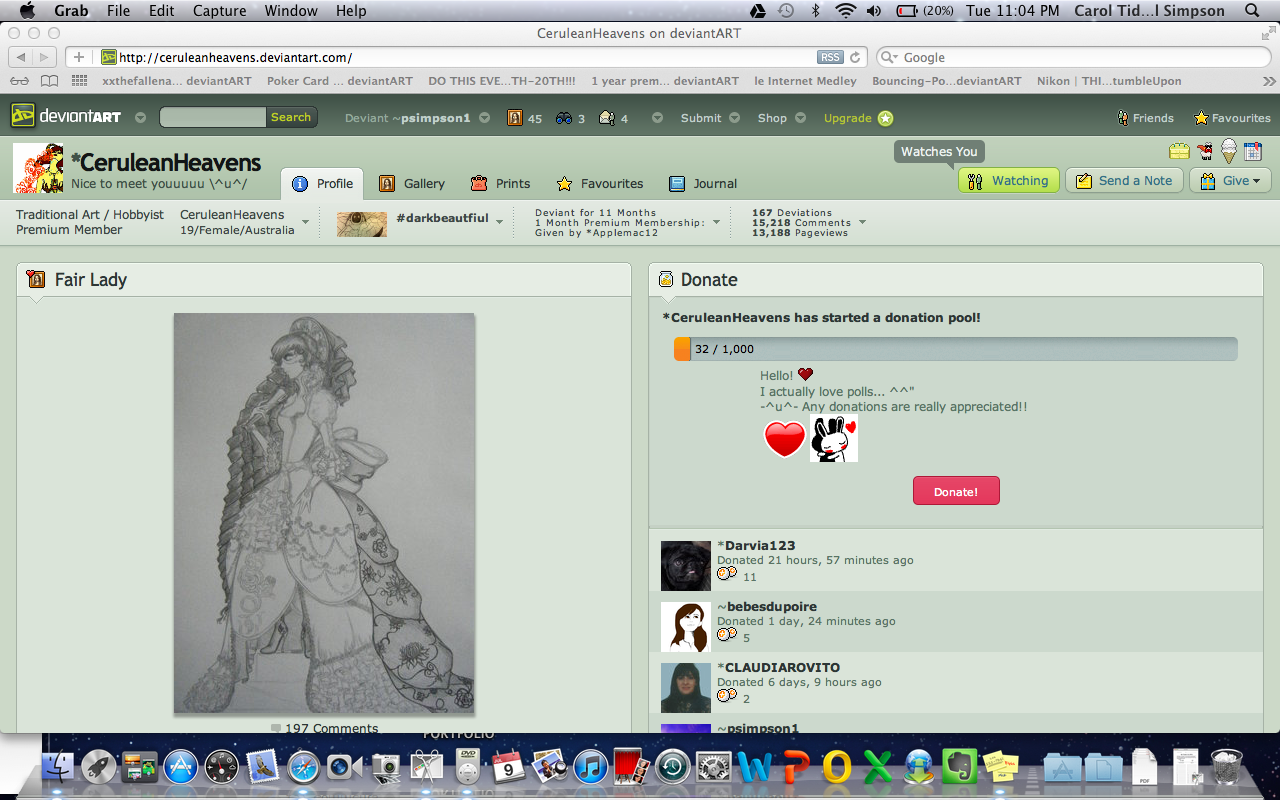
Task: Click the Upgrade star icon
Action: tap(886, 118)
